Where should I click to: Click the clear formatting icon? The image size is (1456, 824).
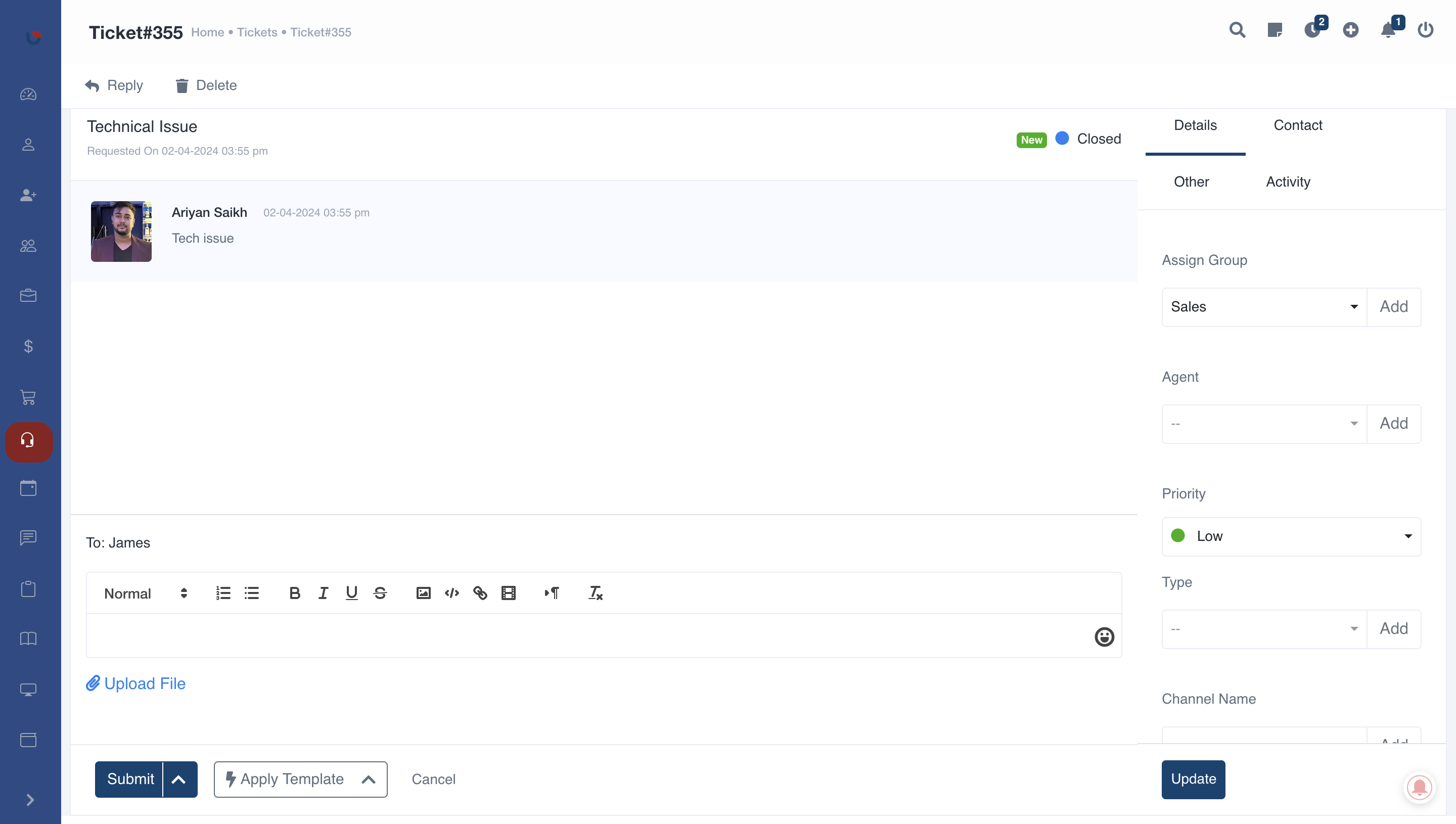coord(596,593)
